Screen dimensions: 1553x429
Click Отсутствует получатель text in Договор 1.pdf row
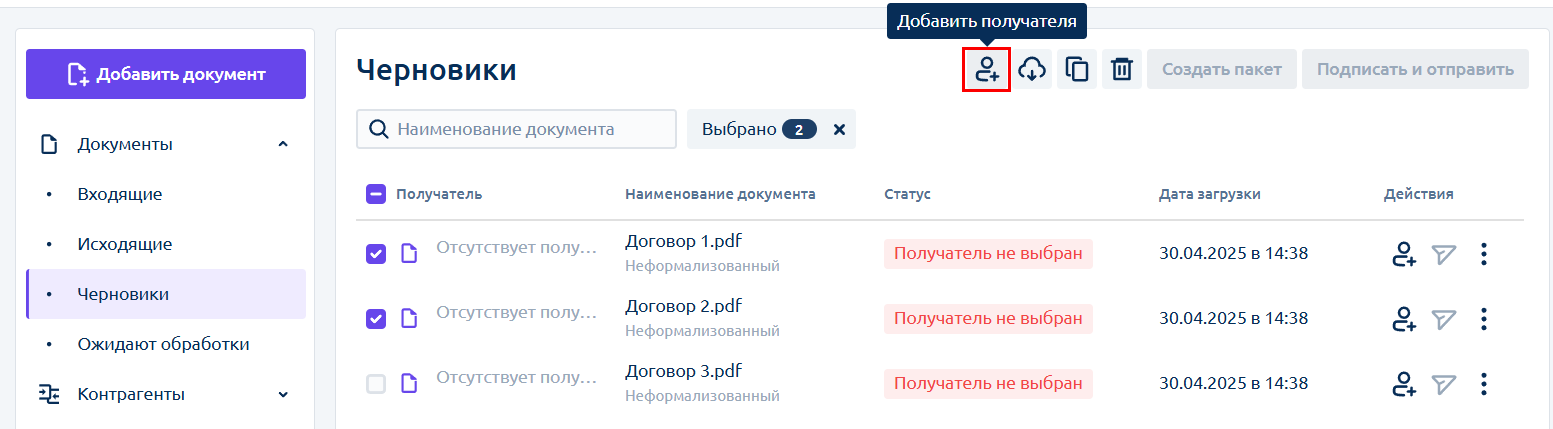[x=516, y=248]
